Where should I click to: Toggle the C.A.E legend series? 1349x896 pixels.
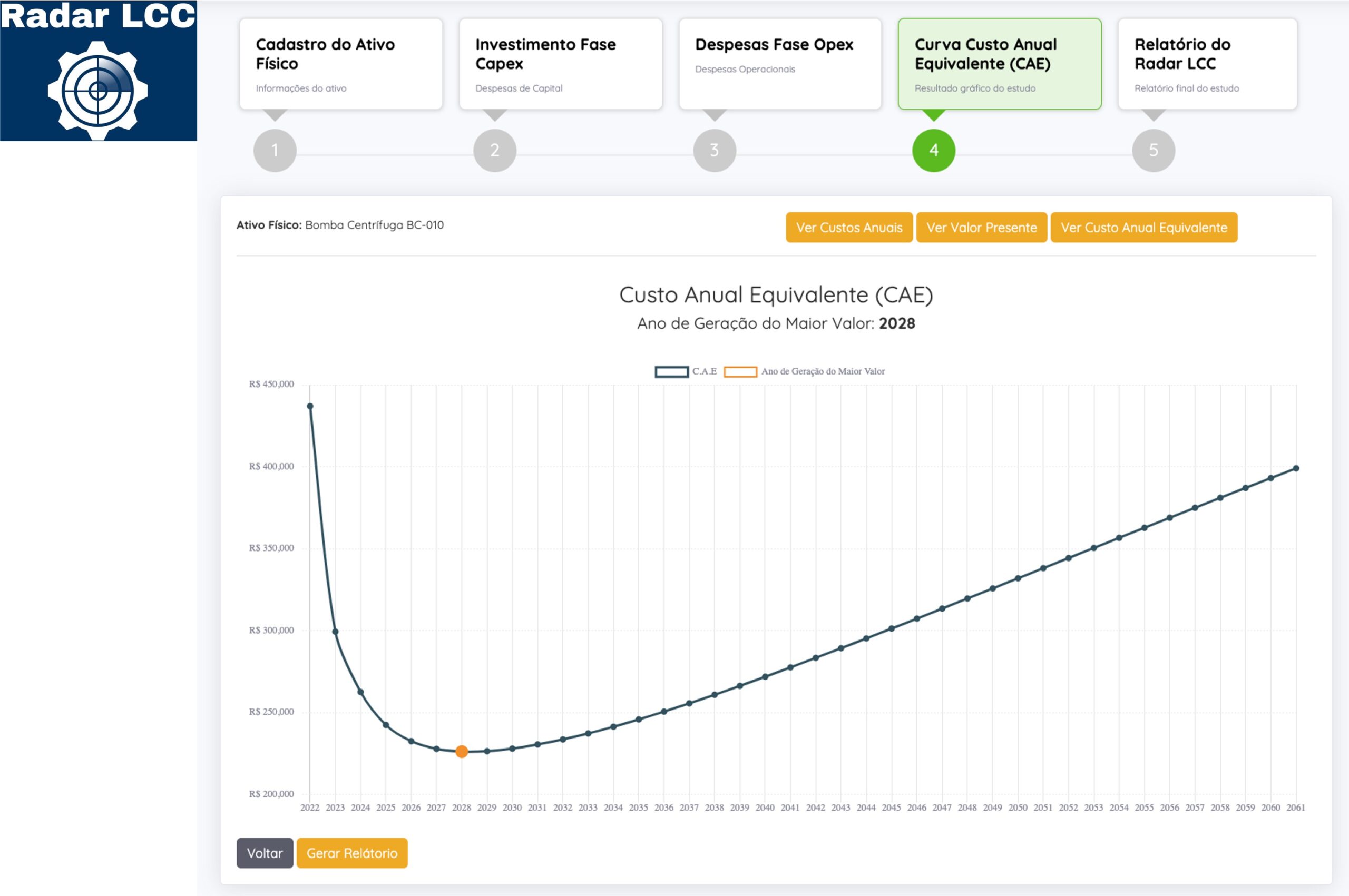click(x=686, y=371)
